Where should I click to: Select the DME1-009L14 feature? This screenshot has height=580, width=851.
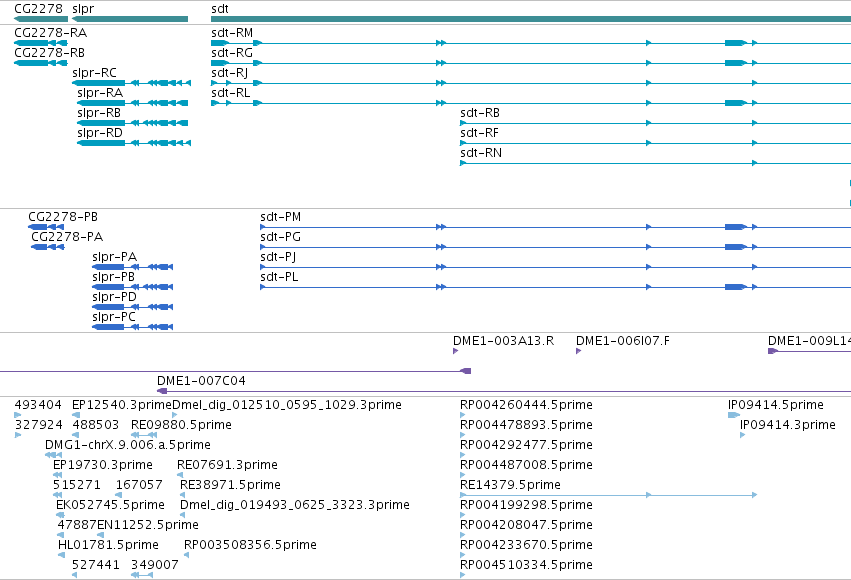(x=809, y=351)
